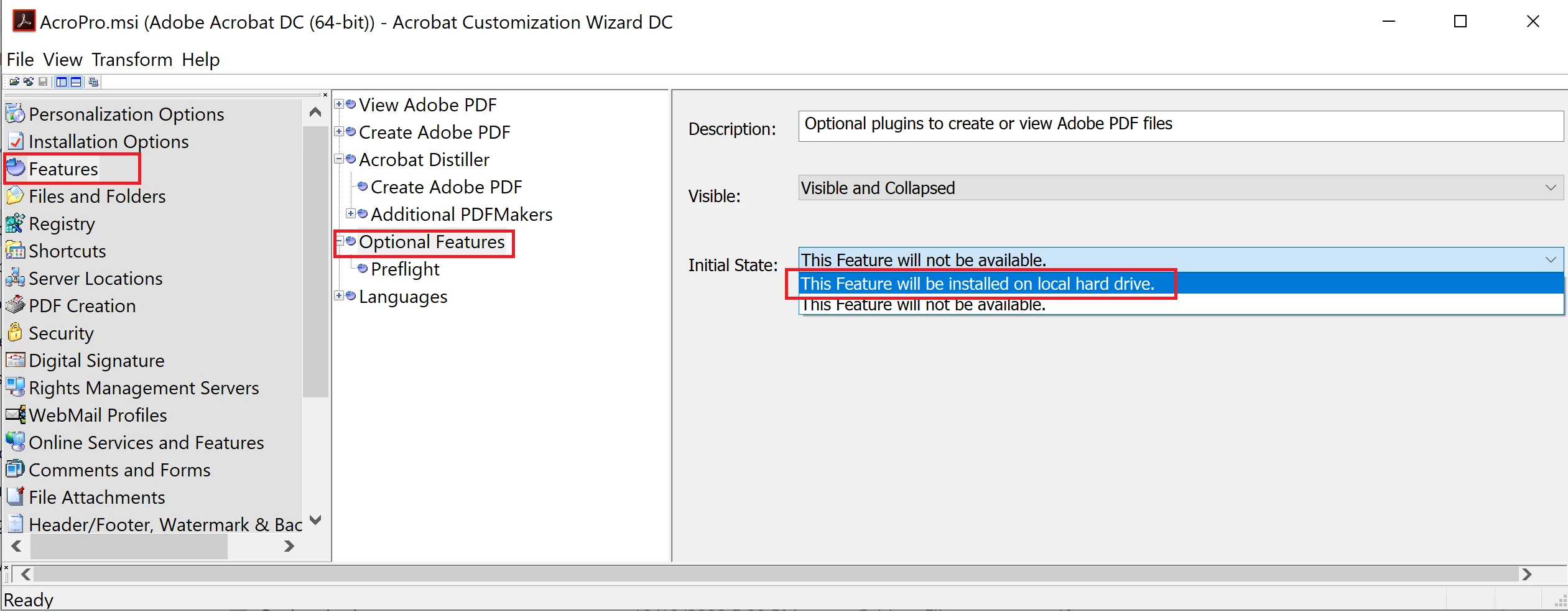This screenshot has width=1568, height=612.
Task: Open the File menu
Action: pos(20,60)
